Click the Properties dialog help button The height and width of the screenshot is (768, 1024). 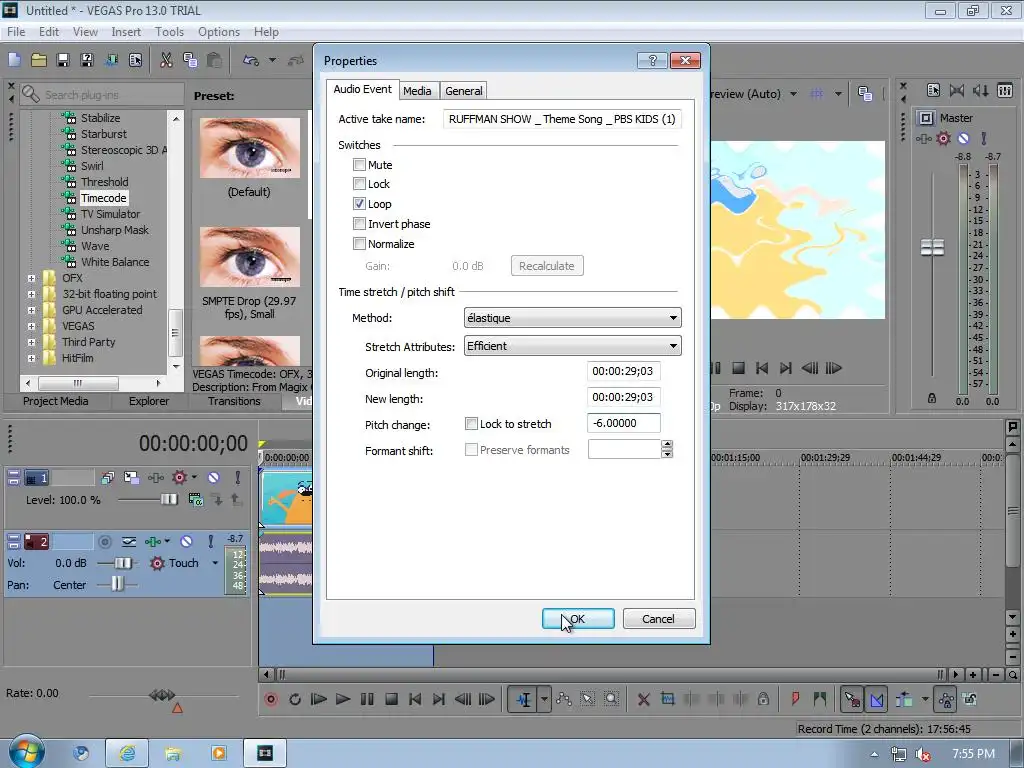(x=652, y=60)
